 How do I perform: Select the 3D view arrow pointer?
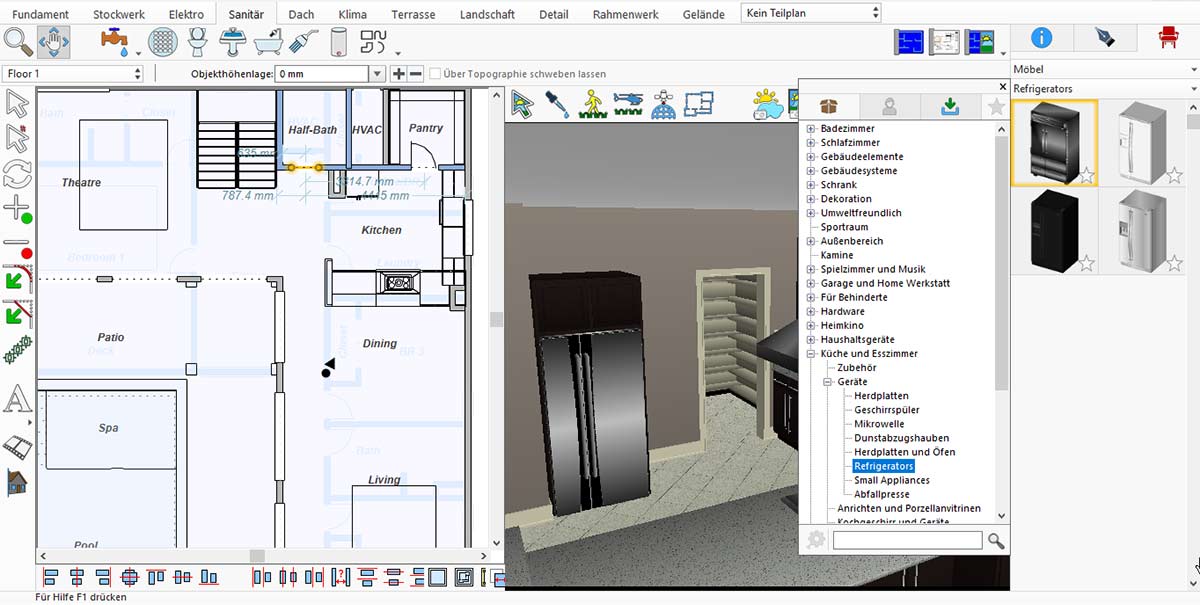522,104
